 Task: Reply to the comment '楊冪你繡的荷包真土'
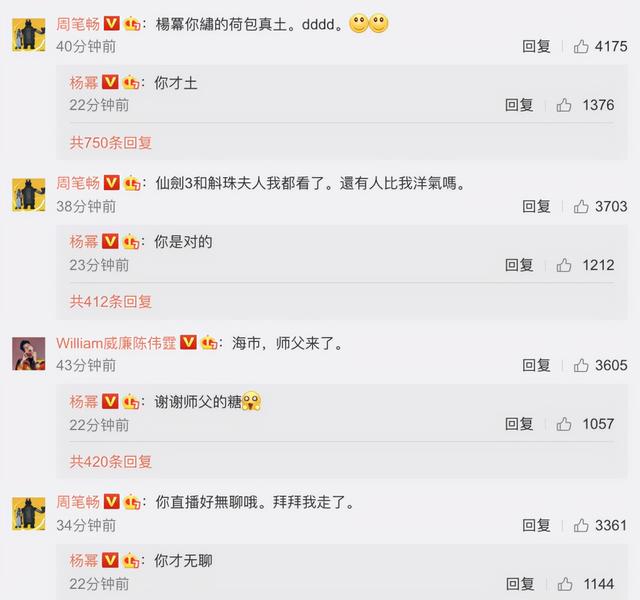[x=536, y=46]
